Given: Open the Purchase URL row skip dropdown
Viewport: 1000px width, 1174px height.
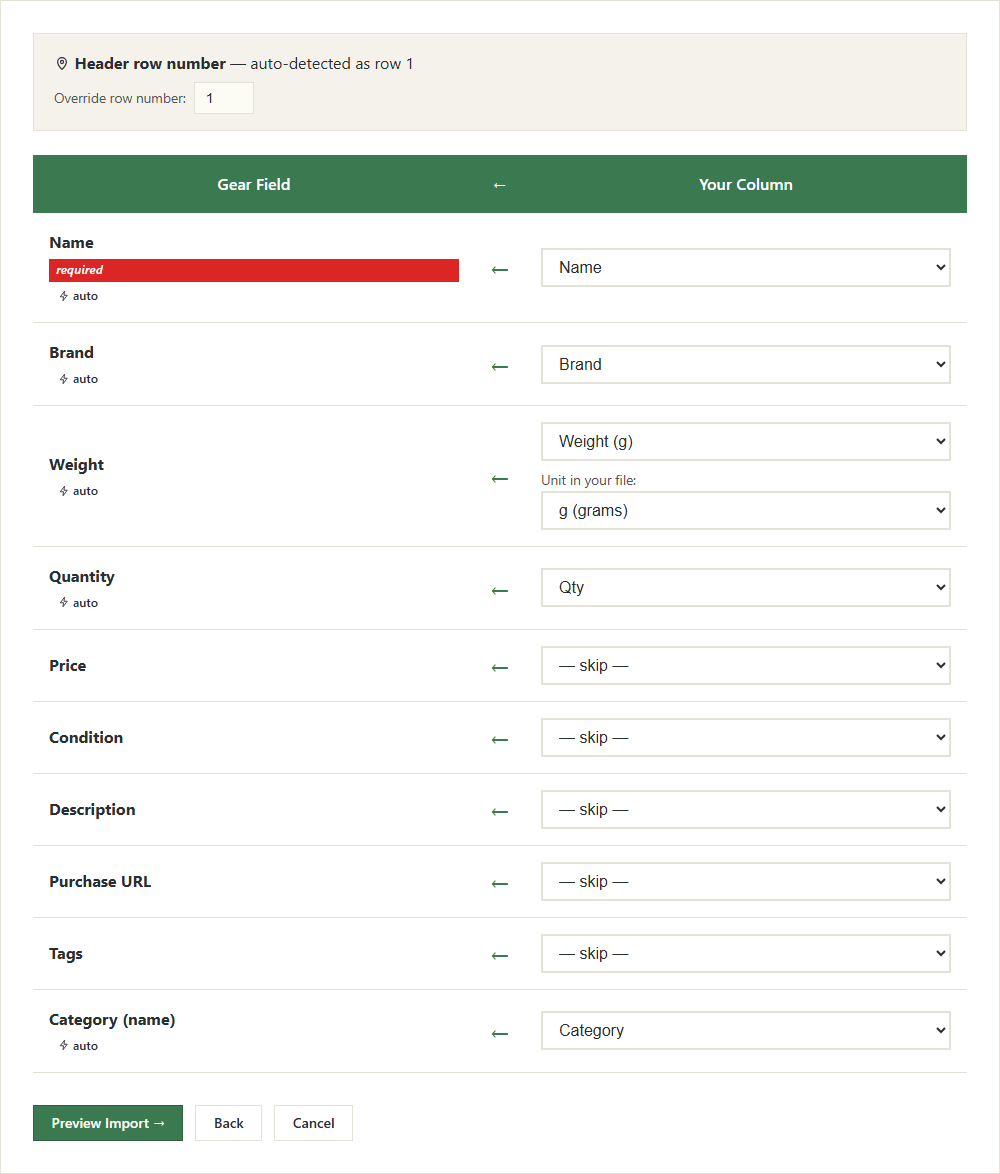Looking at the screenshot, I should coord(746,881).
